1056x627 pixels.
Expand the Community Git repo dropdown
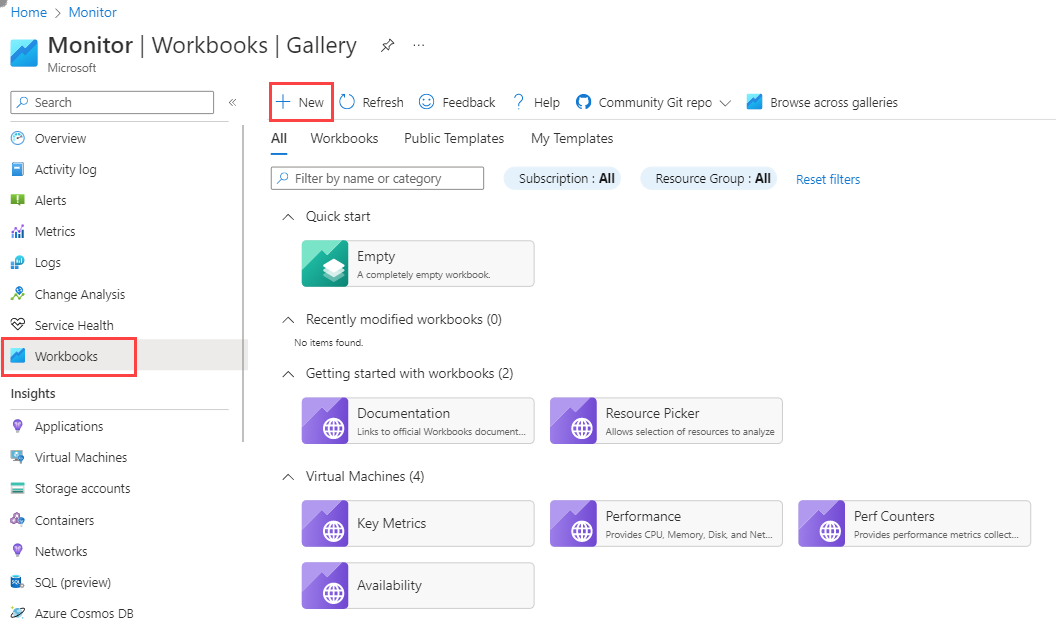[653, 102]
